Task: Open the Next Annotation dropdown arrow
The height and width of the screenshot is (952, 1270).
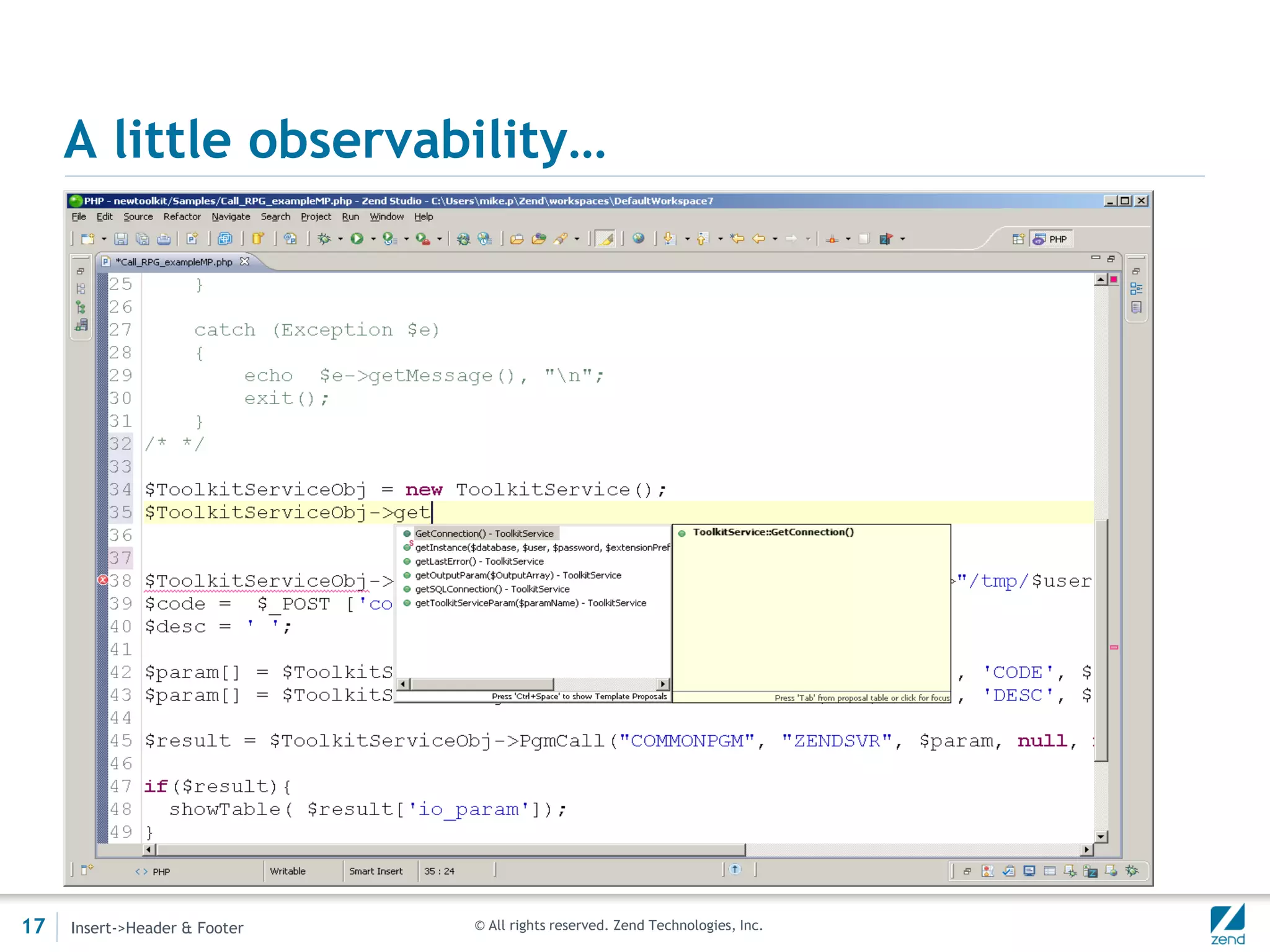Action: pos(687,239)
